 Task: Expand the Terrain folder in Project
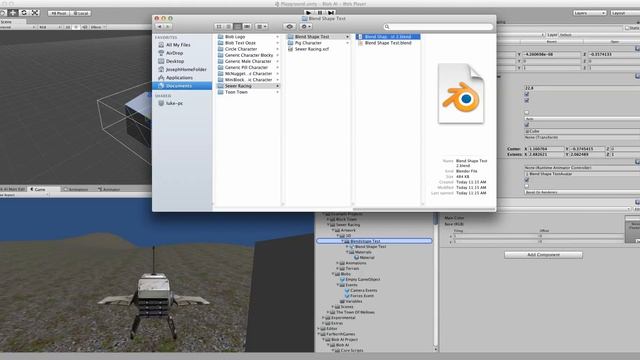(x=338, y=269)
